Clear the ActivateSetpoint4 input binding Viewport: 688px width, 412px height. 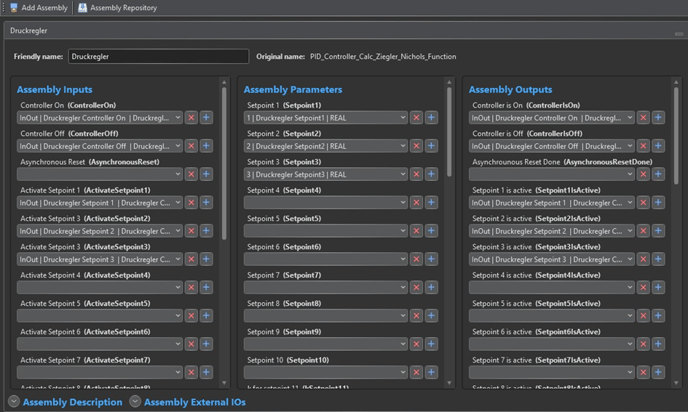[191, 287]
